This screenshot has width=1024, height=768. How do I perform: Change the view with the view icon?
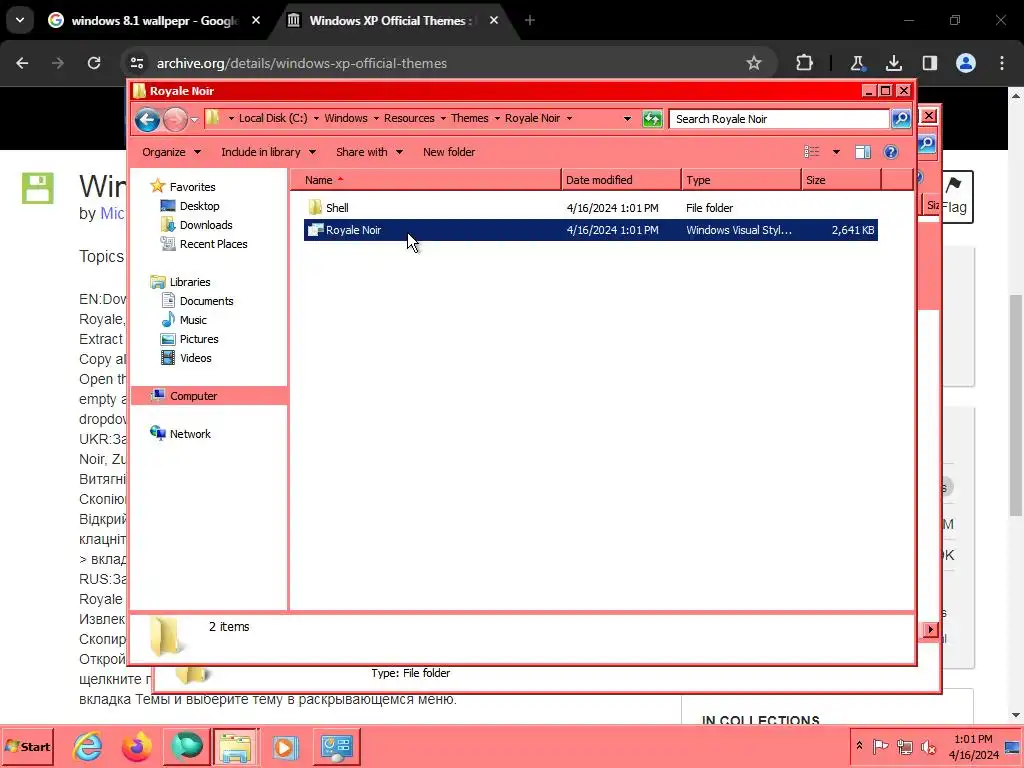812,152
